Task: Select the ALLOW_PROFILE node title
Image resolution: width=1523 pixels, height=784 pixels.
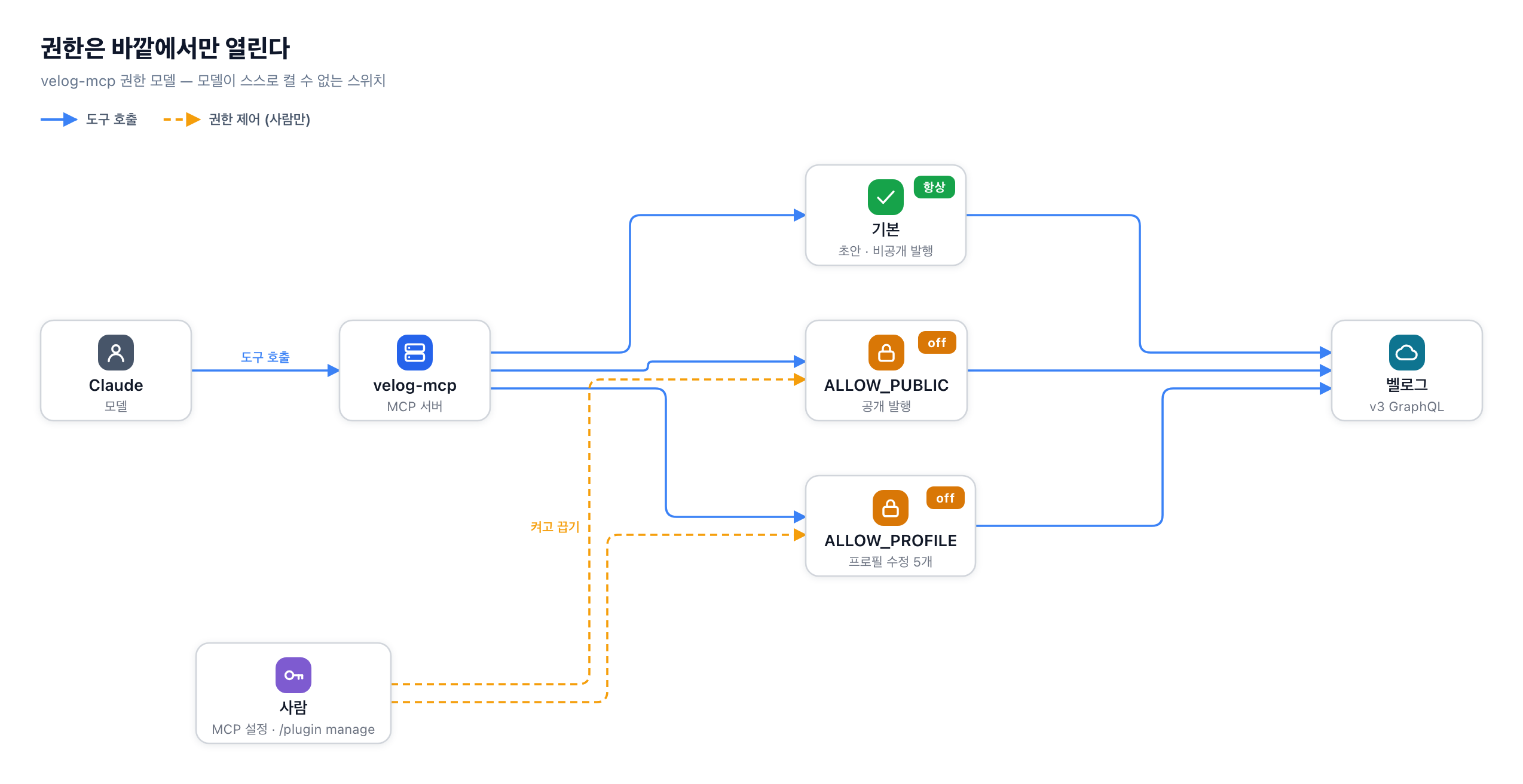Action: 891,541
